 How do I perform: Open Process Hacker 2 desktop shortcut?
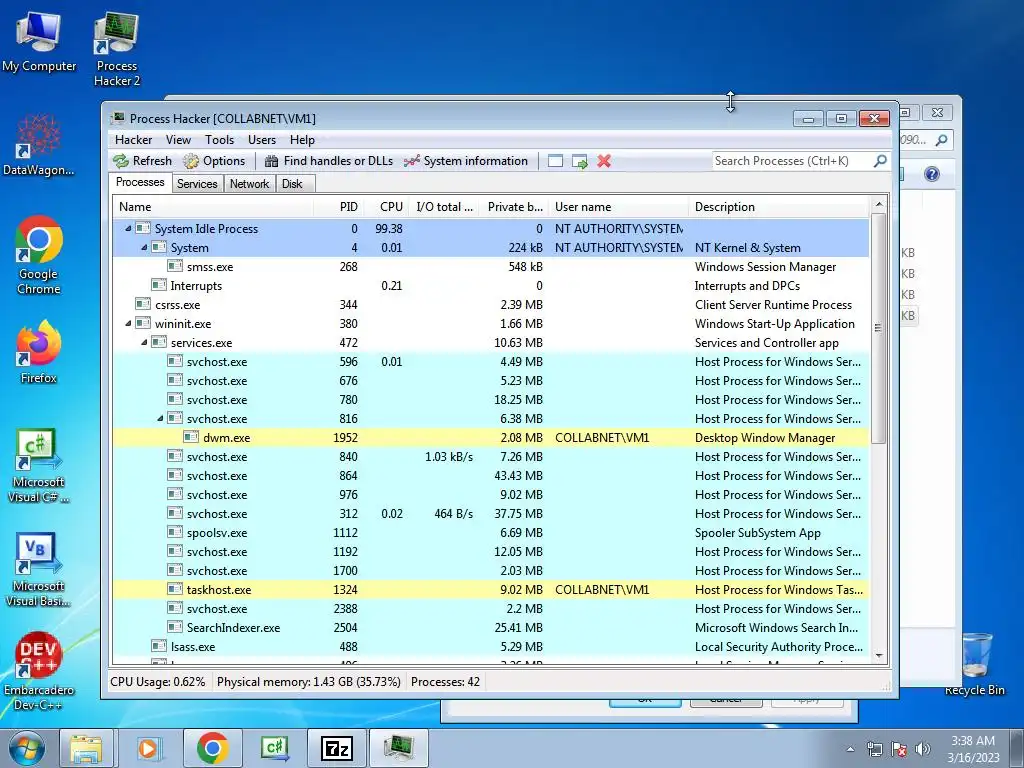[x=117, y=49]
